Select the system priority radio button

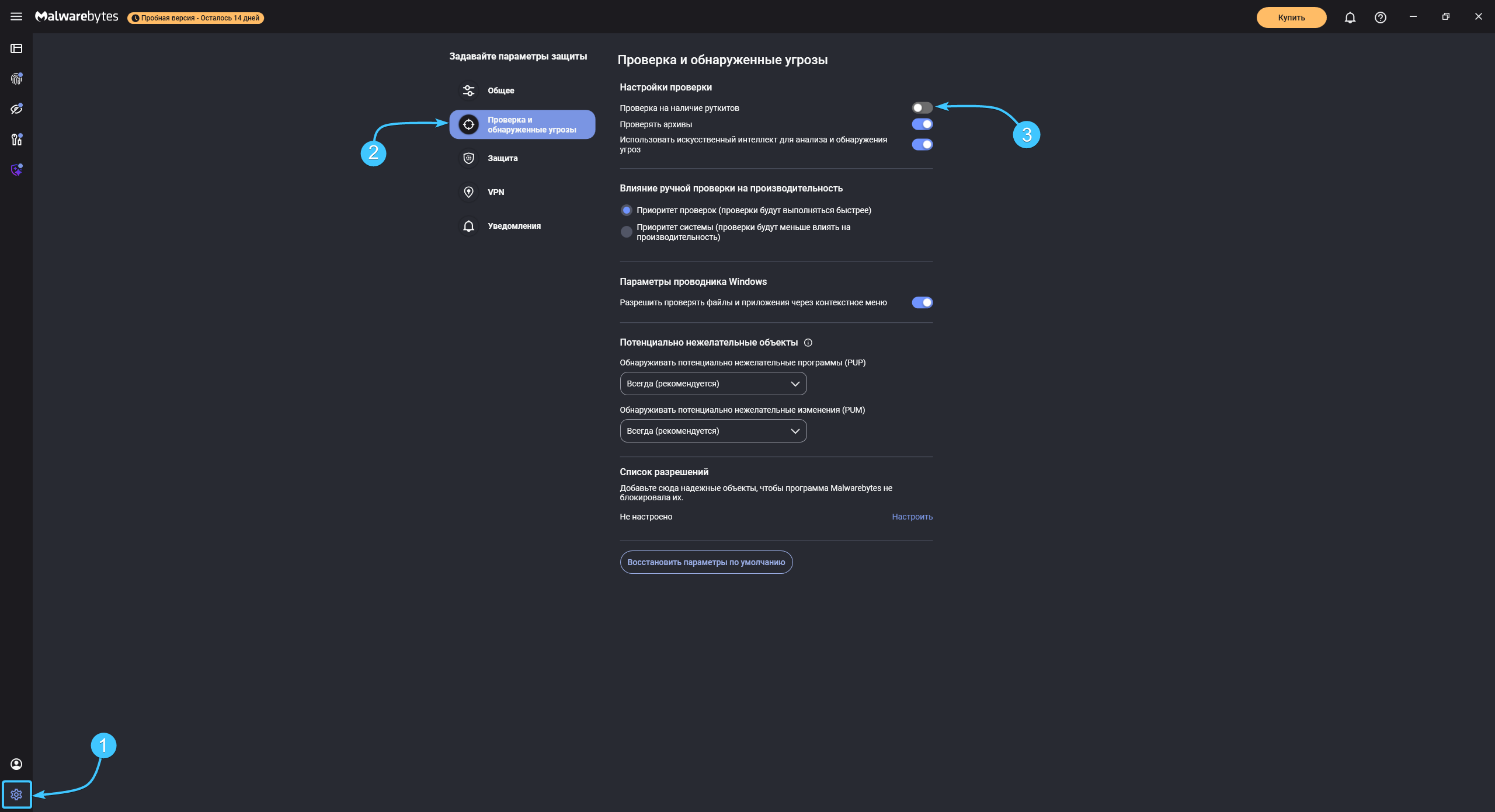627,232
